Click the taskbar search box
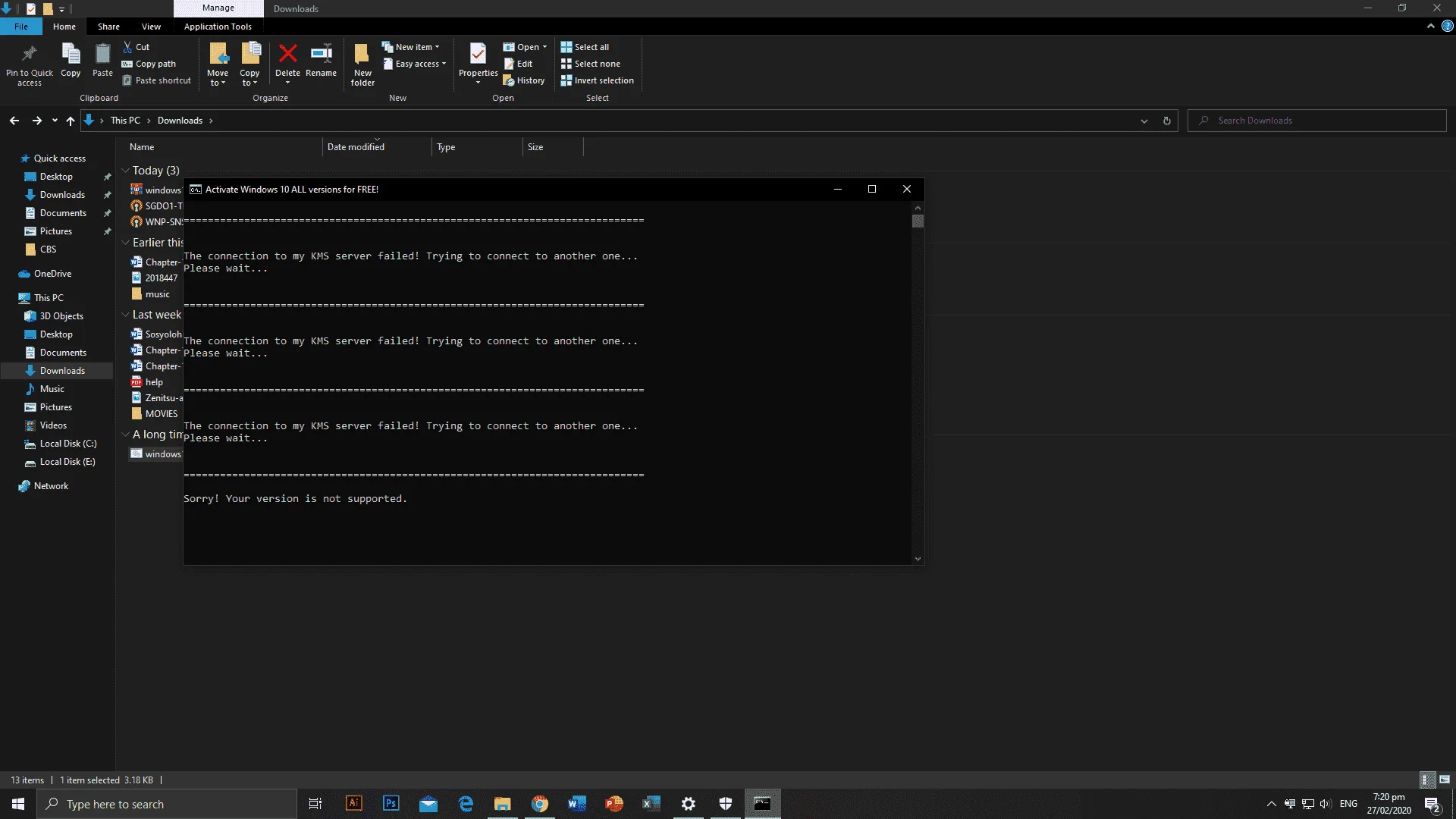The width and height of the screenshot is (1456, 819). pos(167,804)
